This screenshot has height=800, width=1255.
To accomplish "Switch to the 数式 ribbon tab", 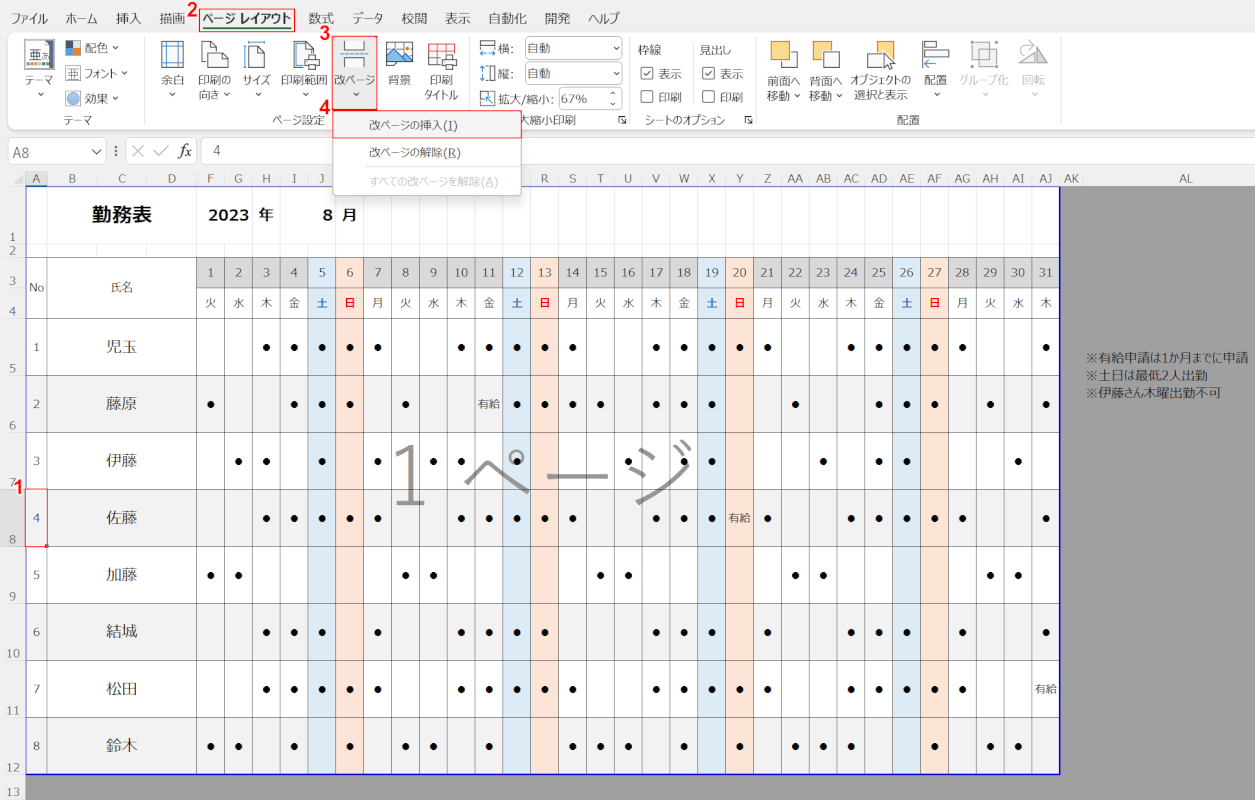I will [x=321, y=18].
